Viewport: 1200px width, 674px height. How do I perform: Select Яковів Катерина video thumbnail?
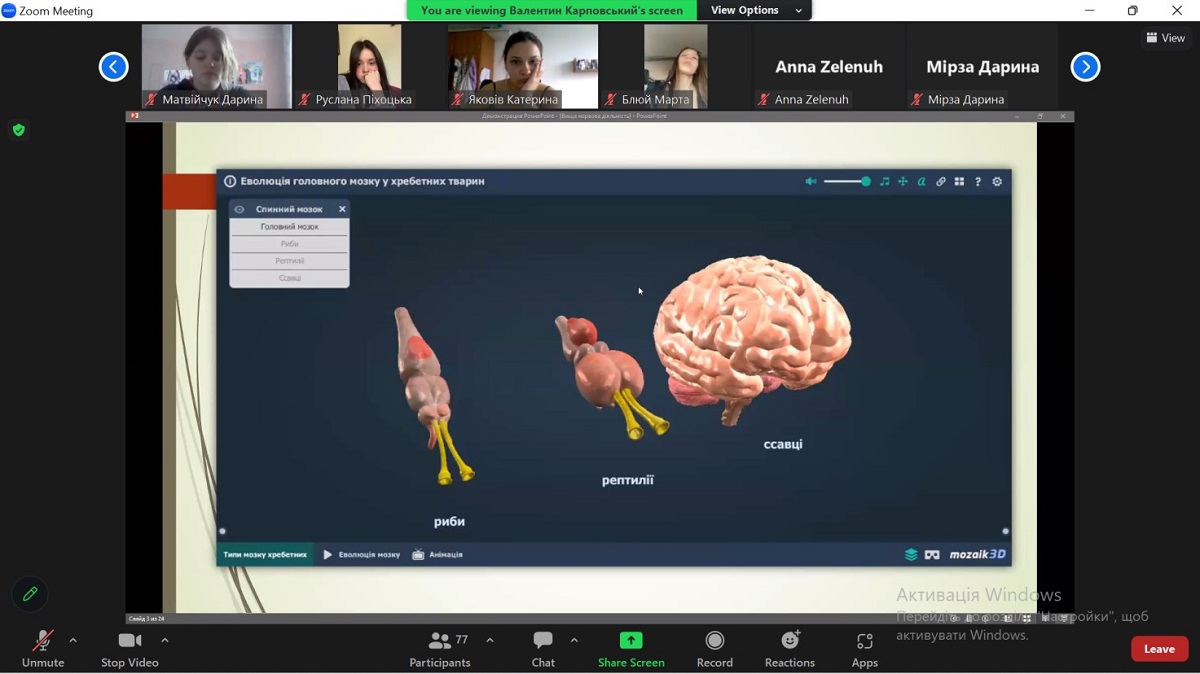pos(523,66)
